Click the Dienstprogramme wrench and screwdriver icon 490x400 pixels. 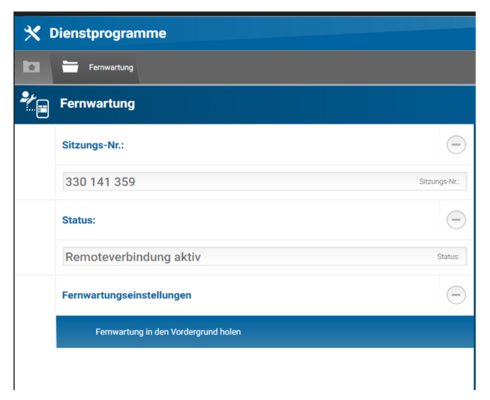32,33
